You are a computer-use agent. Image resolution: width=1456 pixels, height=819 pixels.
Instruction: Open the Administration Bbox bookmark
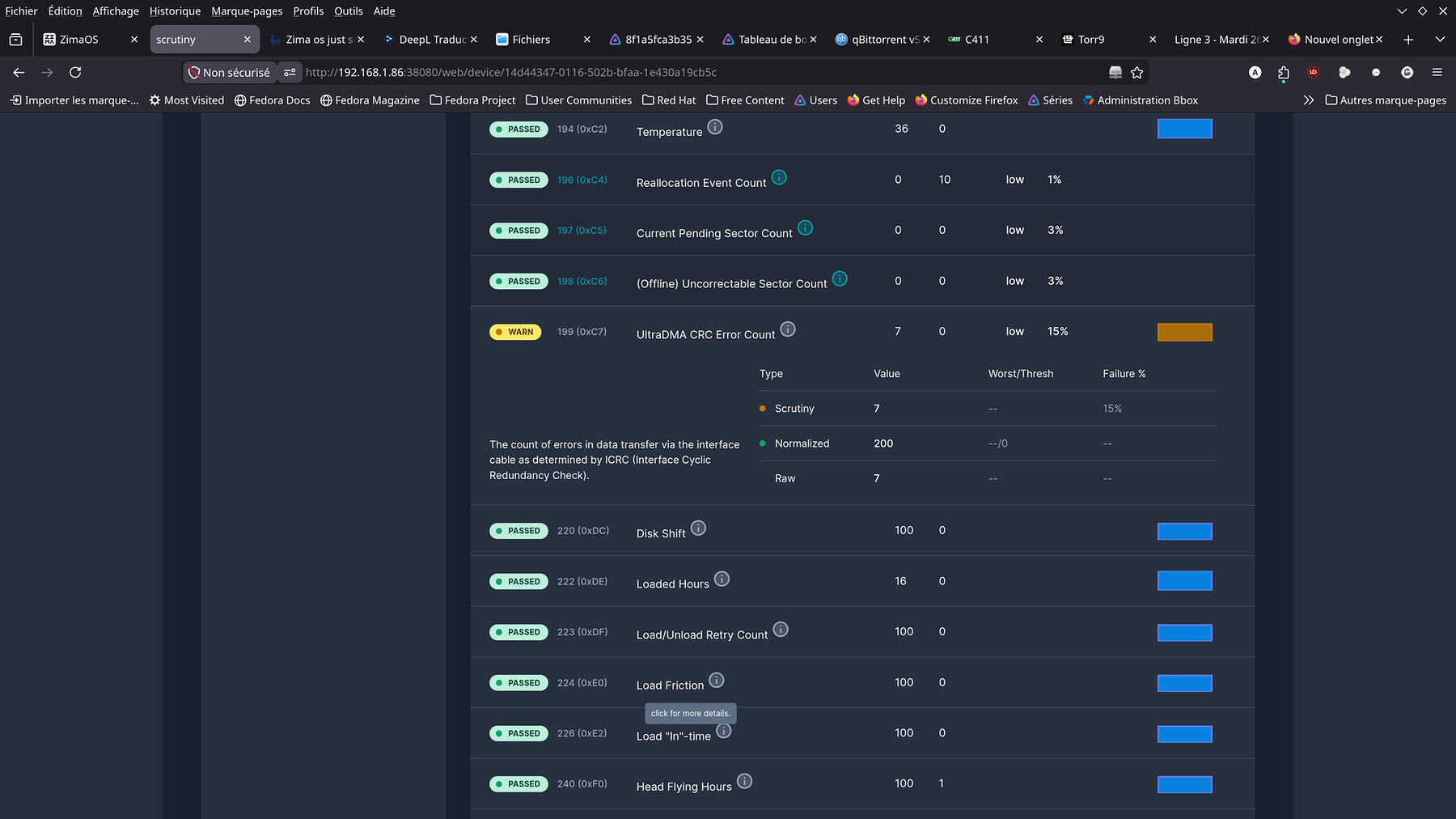click(1141, 100)
